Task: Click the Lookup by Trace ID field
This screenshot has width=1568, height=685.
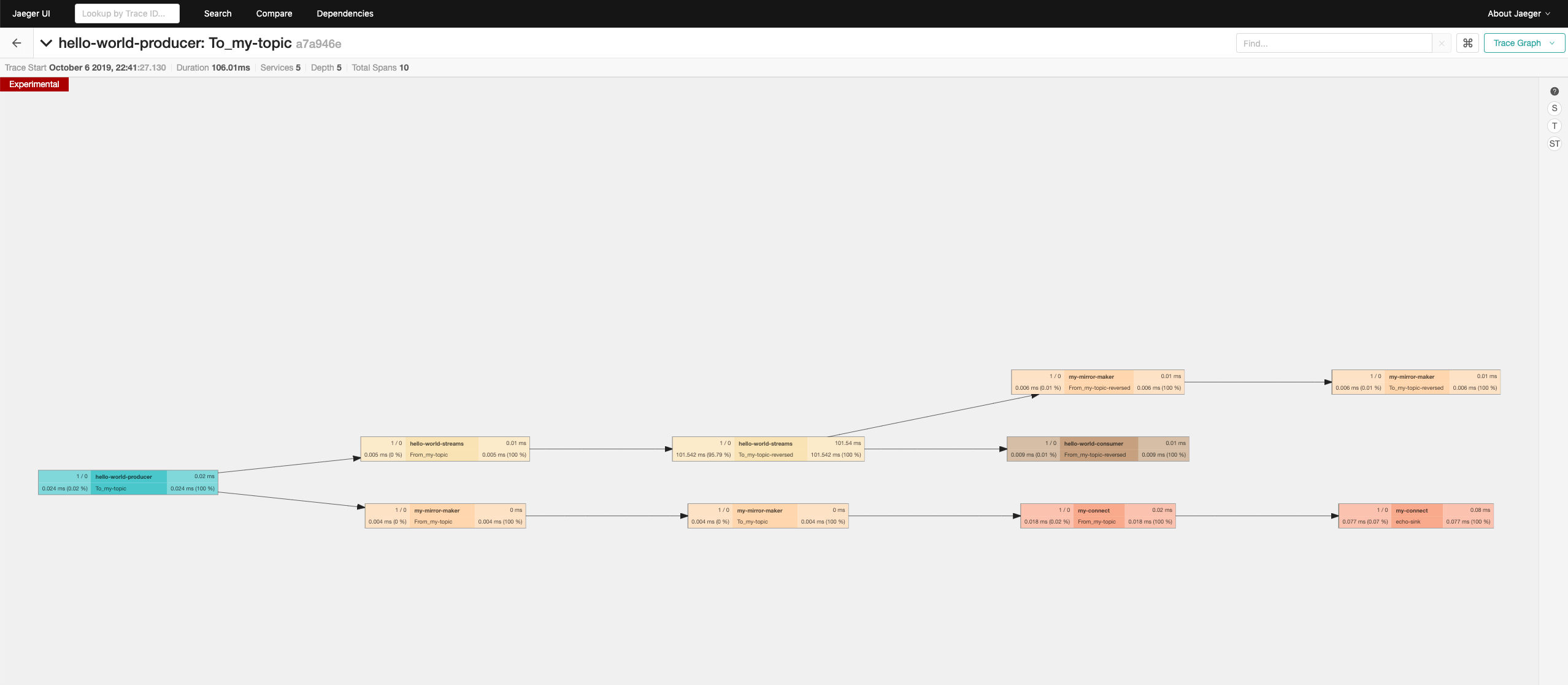Action: tap(127, 14)
